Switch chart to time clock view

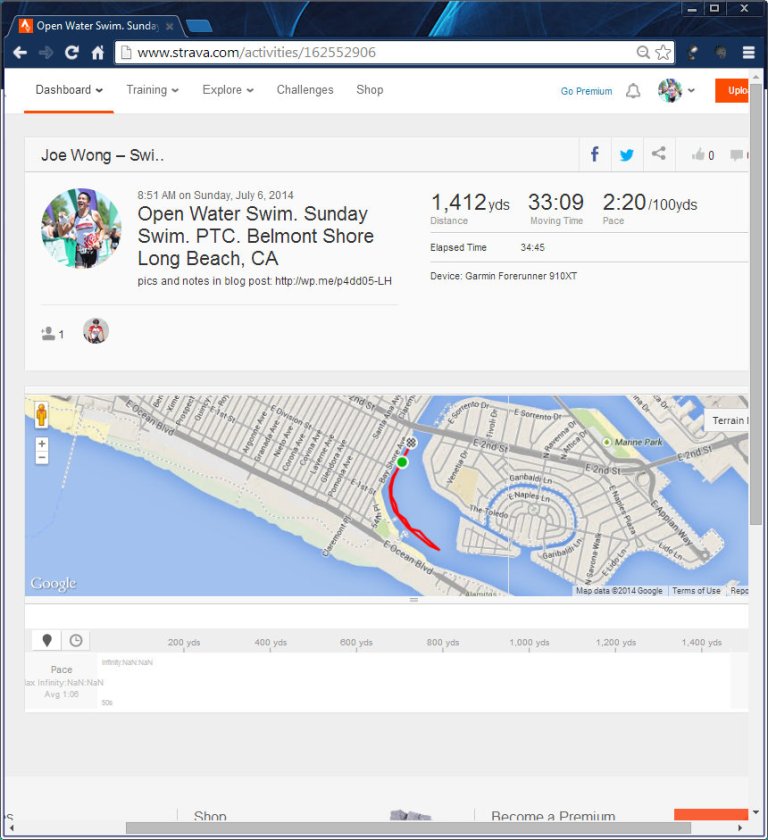coord(76,640)
